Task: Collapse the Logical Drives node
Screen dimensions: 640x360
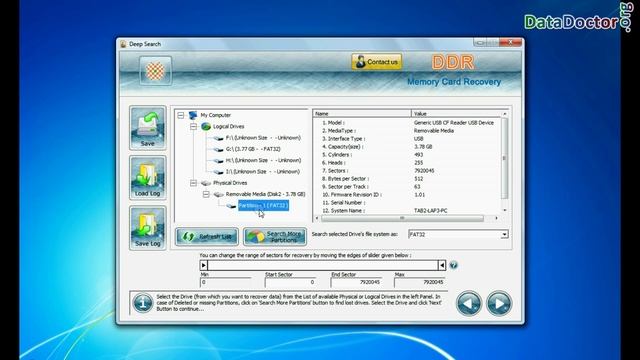Action: click(x=193, y=127)
